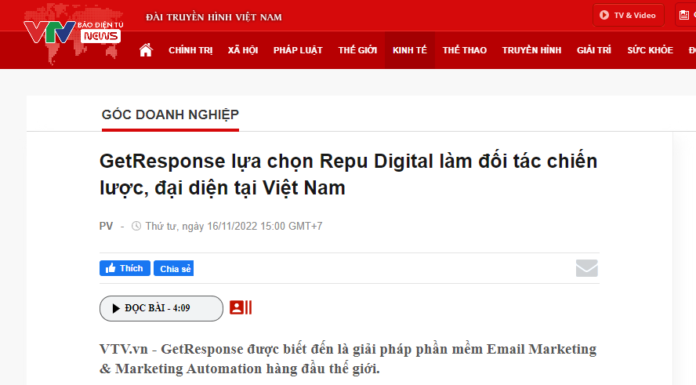Click the article headline about GetResponse
This screenshot has height=385, width=696.
348,174
